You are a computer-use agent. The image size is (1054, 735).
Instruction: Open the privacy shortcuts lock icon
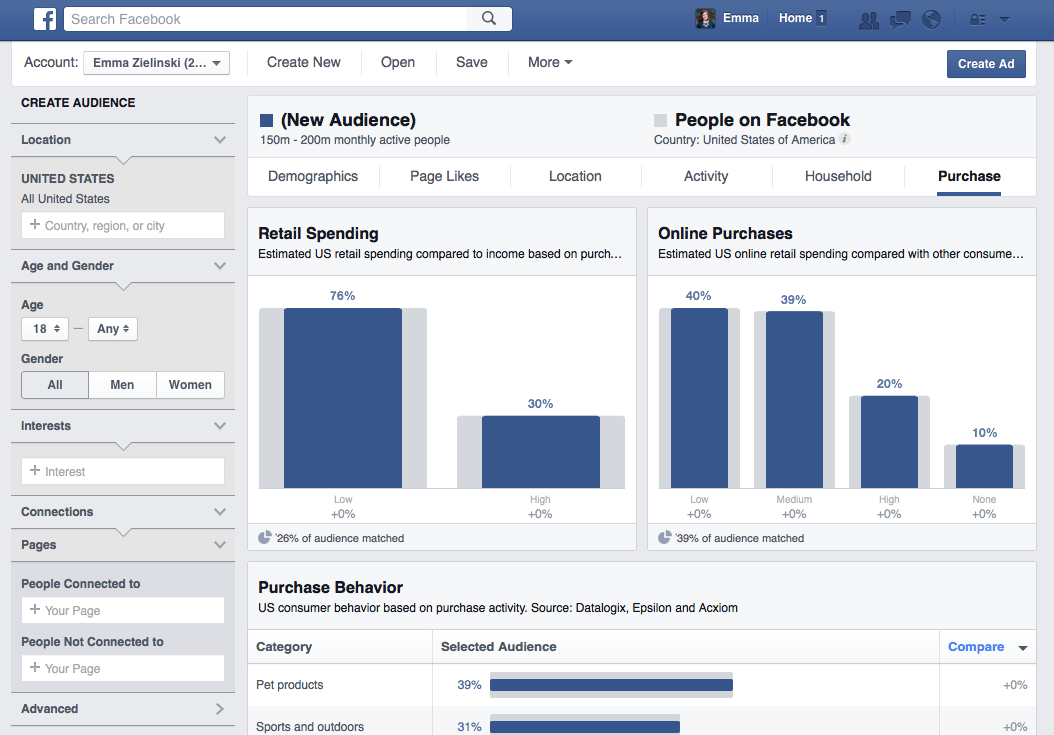point(977,20)
